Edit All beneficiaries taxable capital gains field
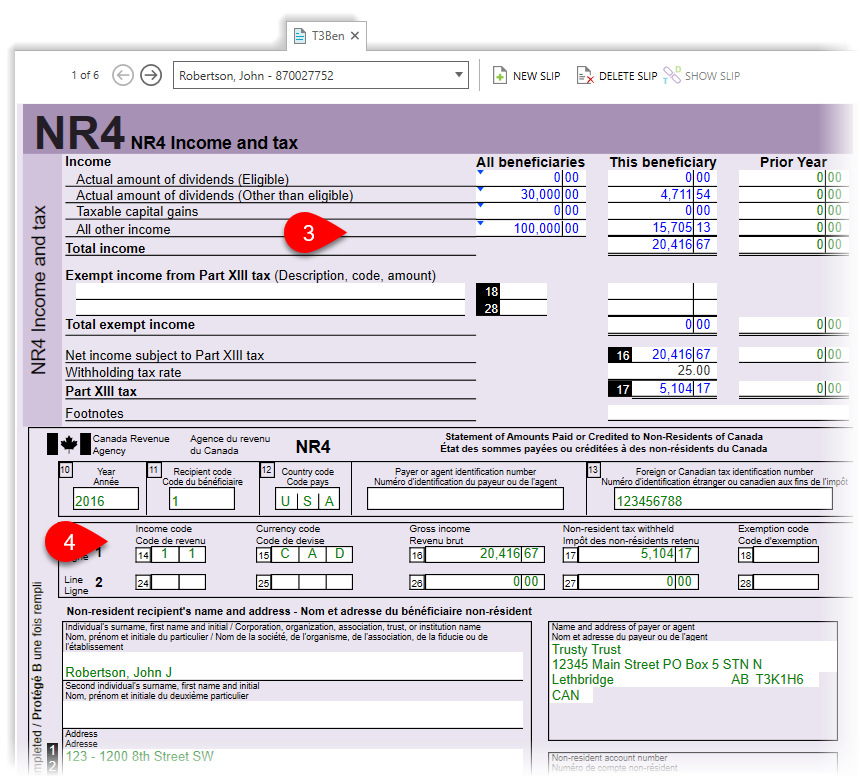 531,211
